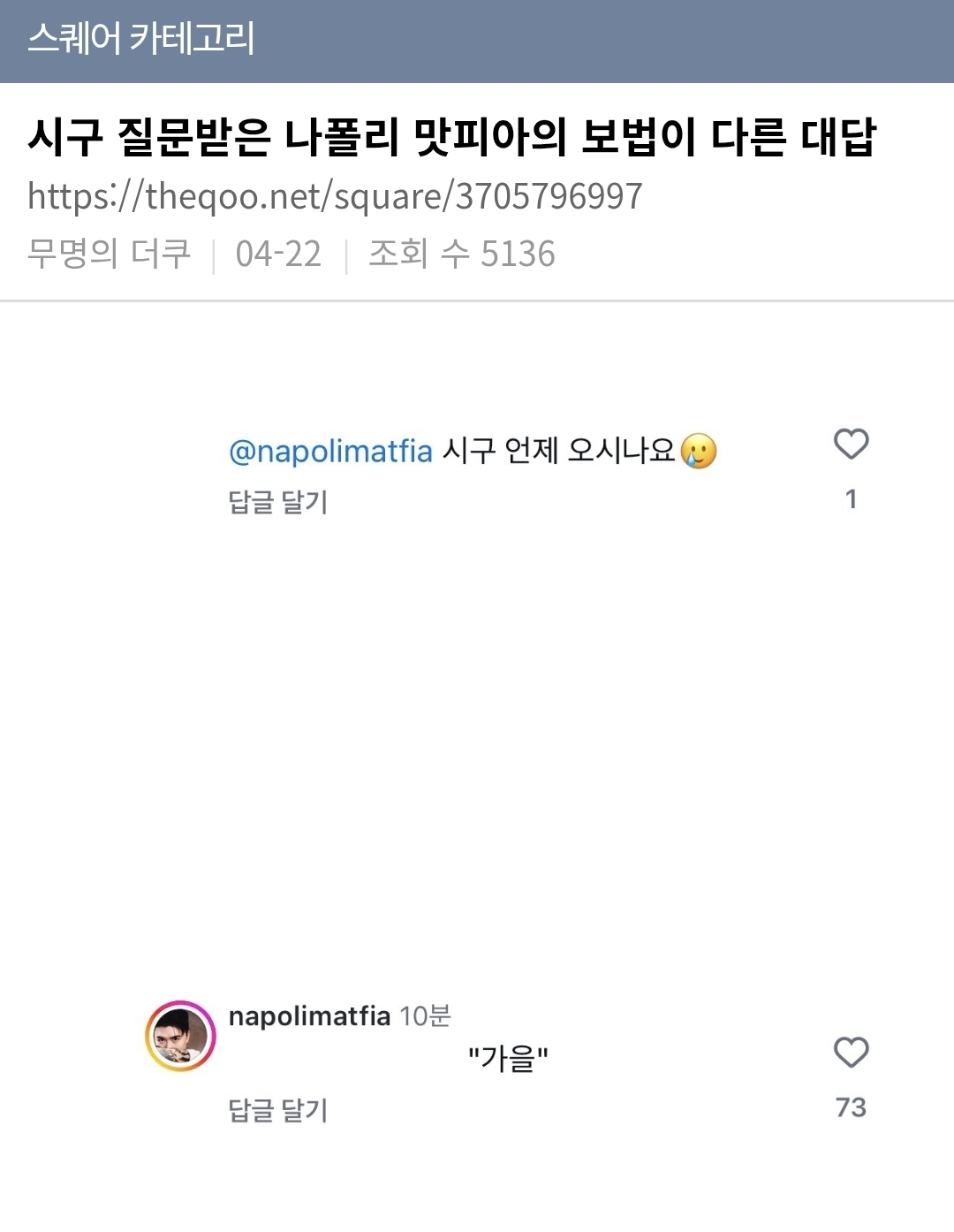Screen dimensions: 954x1232
Task: Click the like count of 1
Action: pos(851,499)
